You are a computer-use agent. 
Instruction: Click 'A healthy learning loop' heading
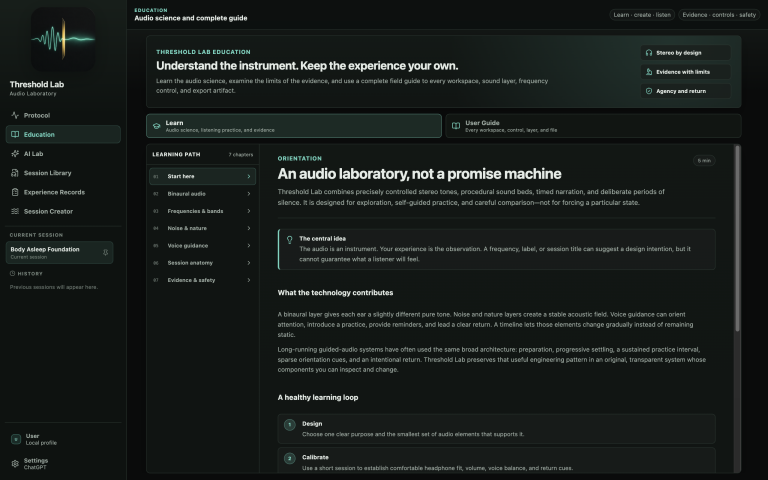[x=318, y=398]
